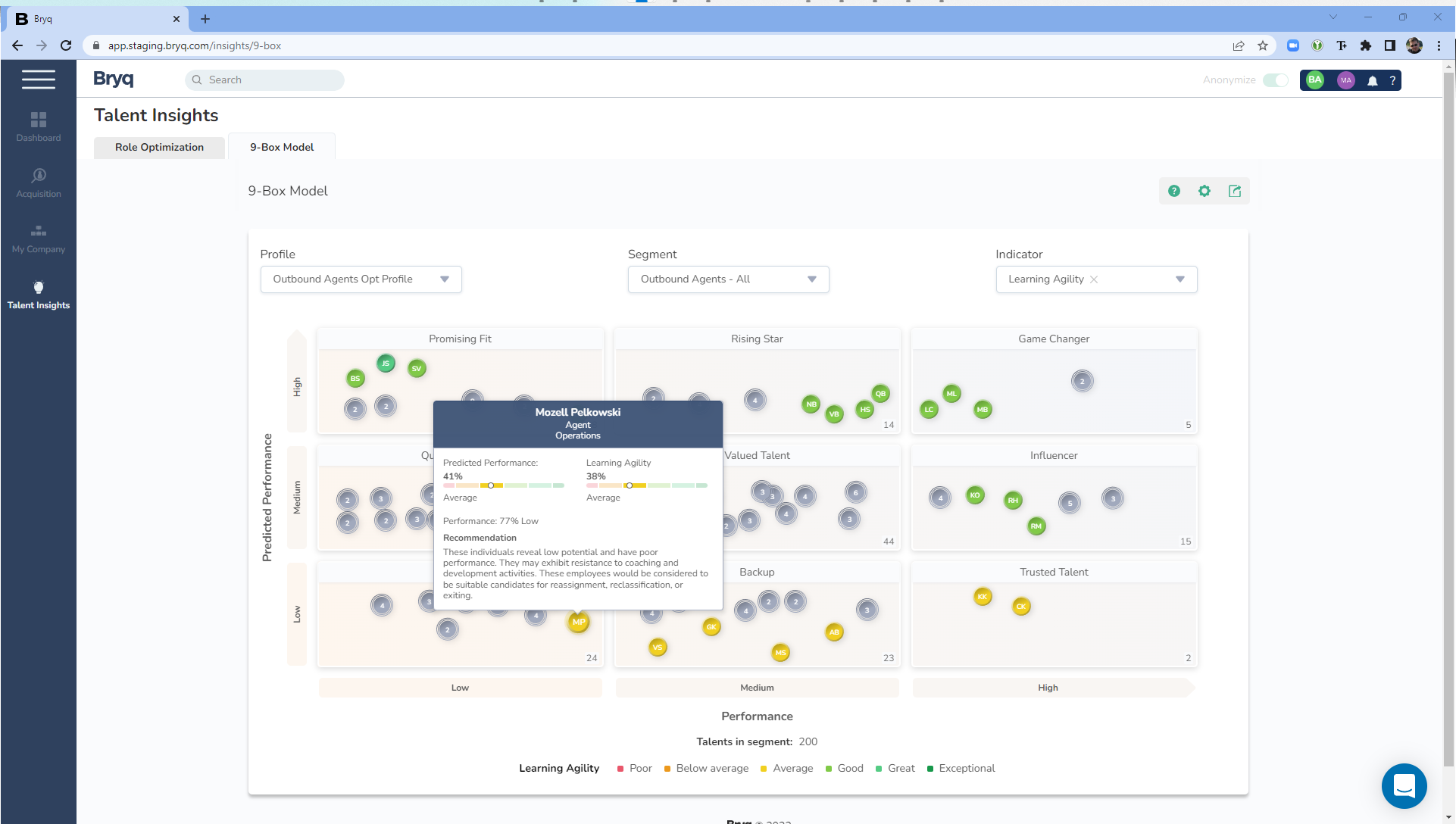Expand the Profile dropdown selector

point(444,278)
